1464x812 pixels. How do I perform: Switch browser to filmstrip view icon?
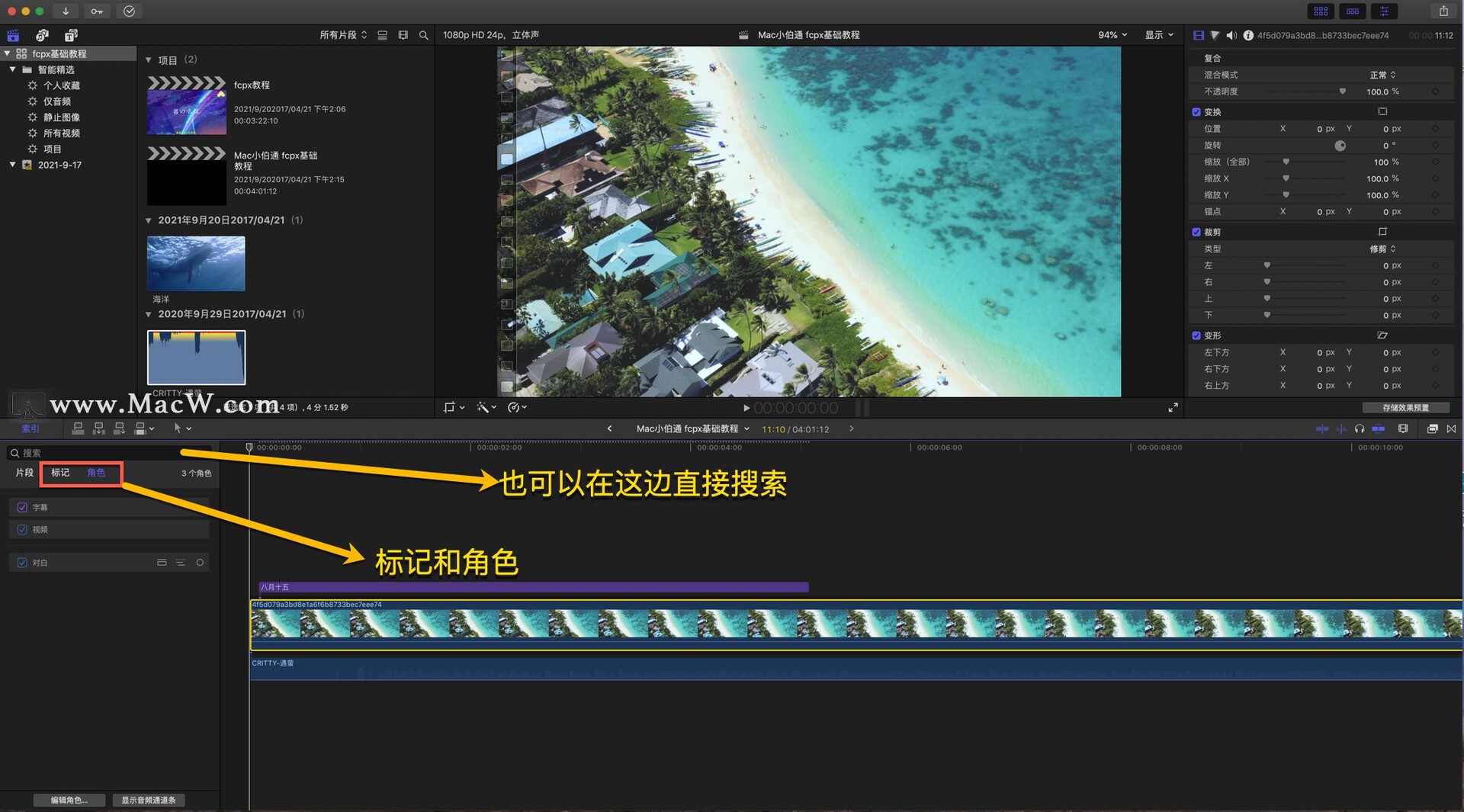pos(403,35)
